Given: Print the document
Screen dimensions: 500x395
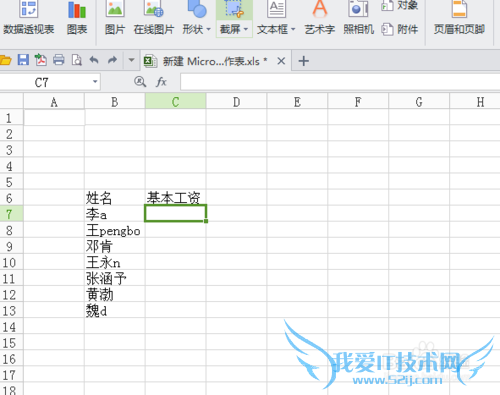Looking at the screenshot, I should [59, 60].
